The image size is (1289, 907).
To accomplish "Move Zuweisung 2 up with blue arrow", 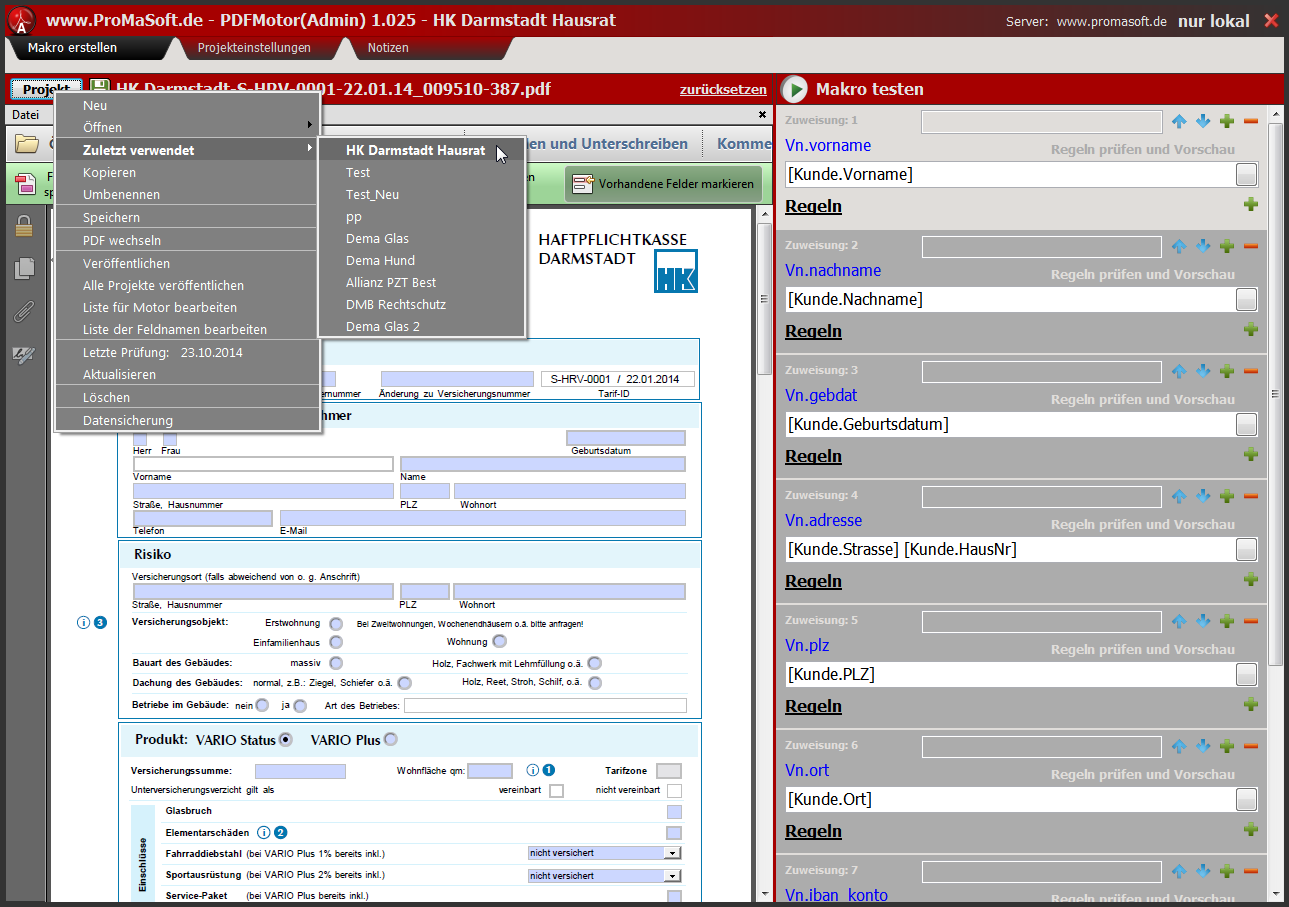I will 1179,246.
